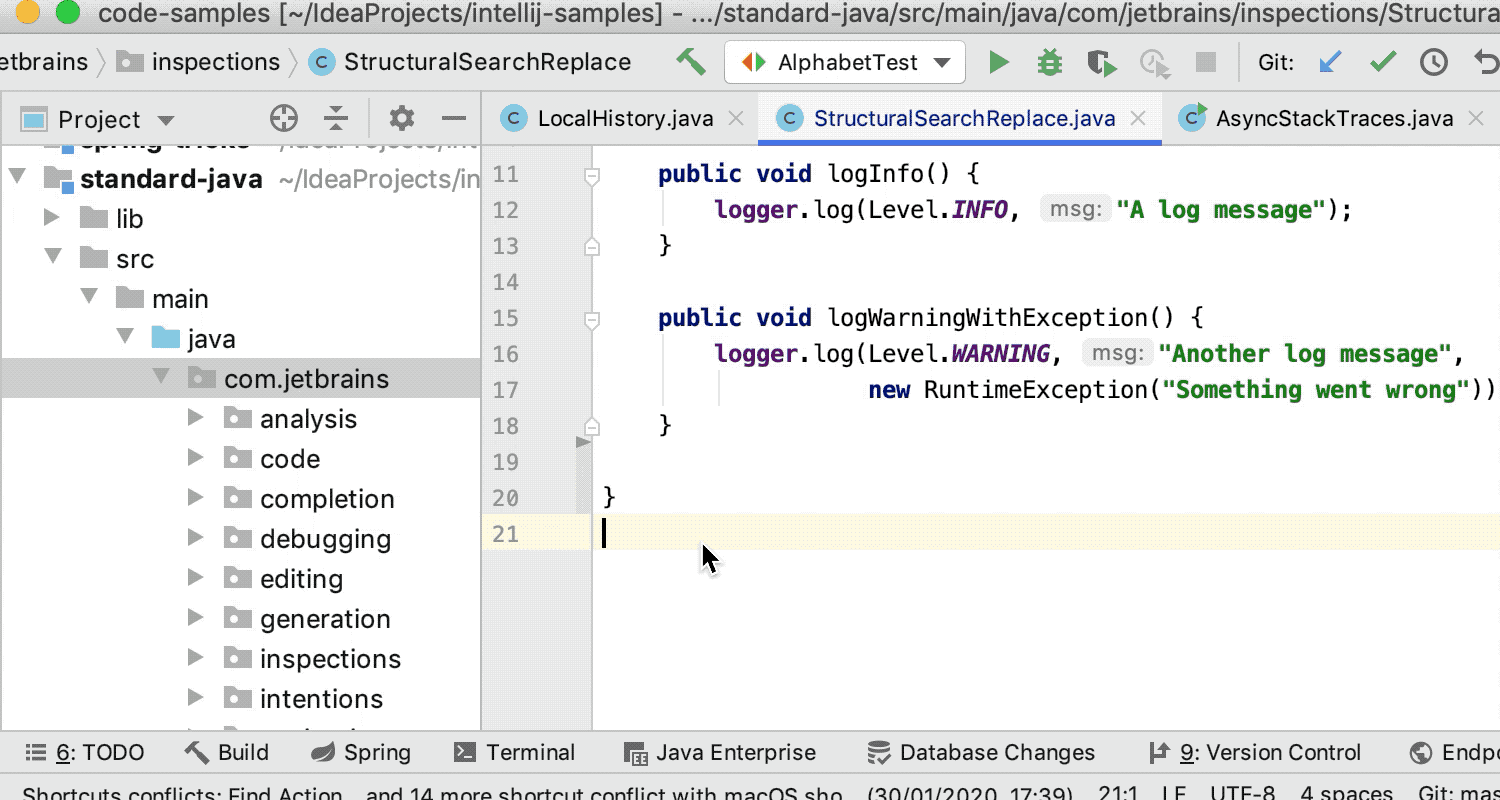Expand the completion package
This screenshot has width=1500, height=800.
click(196, 498)
